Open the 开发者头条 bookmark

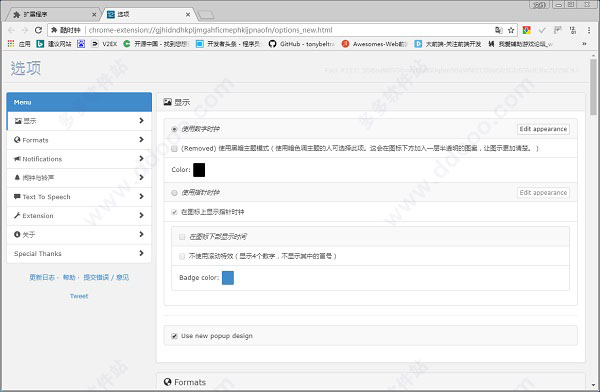point(228,44)
